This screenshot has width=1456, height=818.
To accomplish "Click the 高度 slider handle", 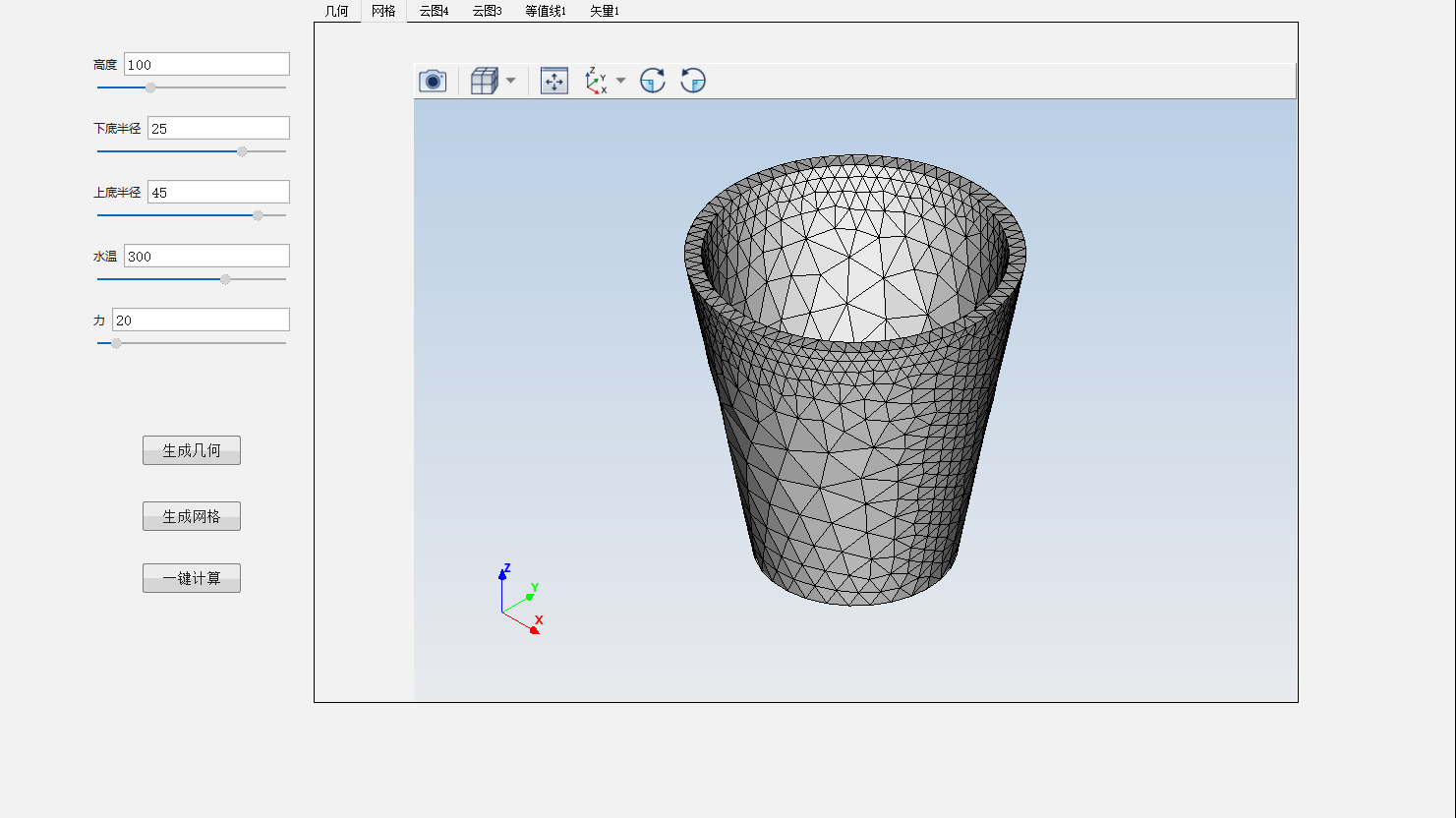I will click(x=150, y=88).
